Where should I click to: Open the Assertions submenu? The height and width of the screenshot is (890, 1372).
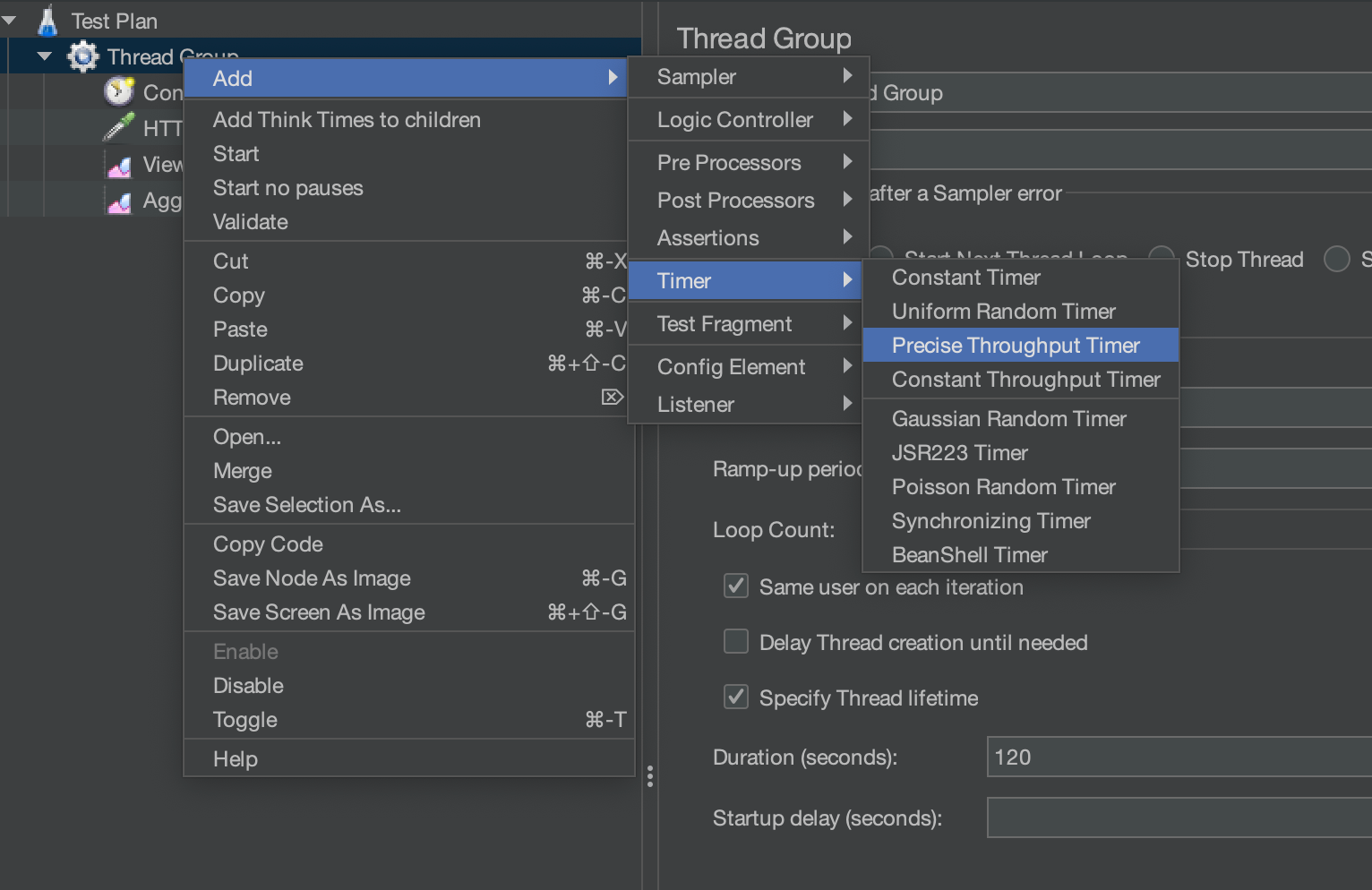pyautogui.click(x=749, y=238)
